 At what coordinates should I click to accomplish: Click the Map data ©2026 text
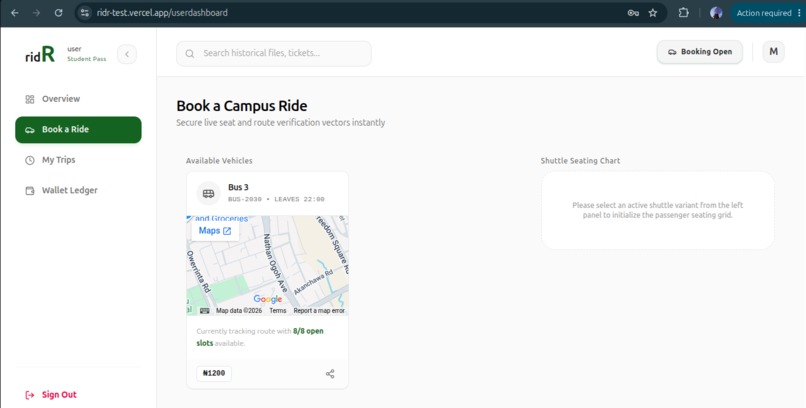[x=239, y=310]
